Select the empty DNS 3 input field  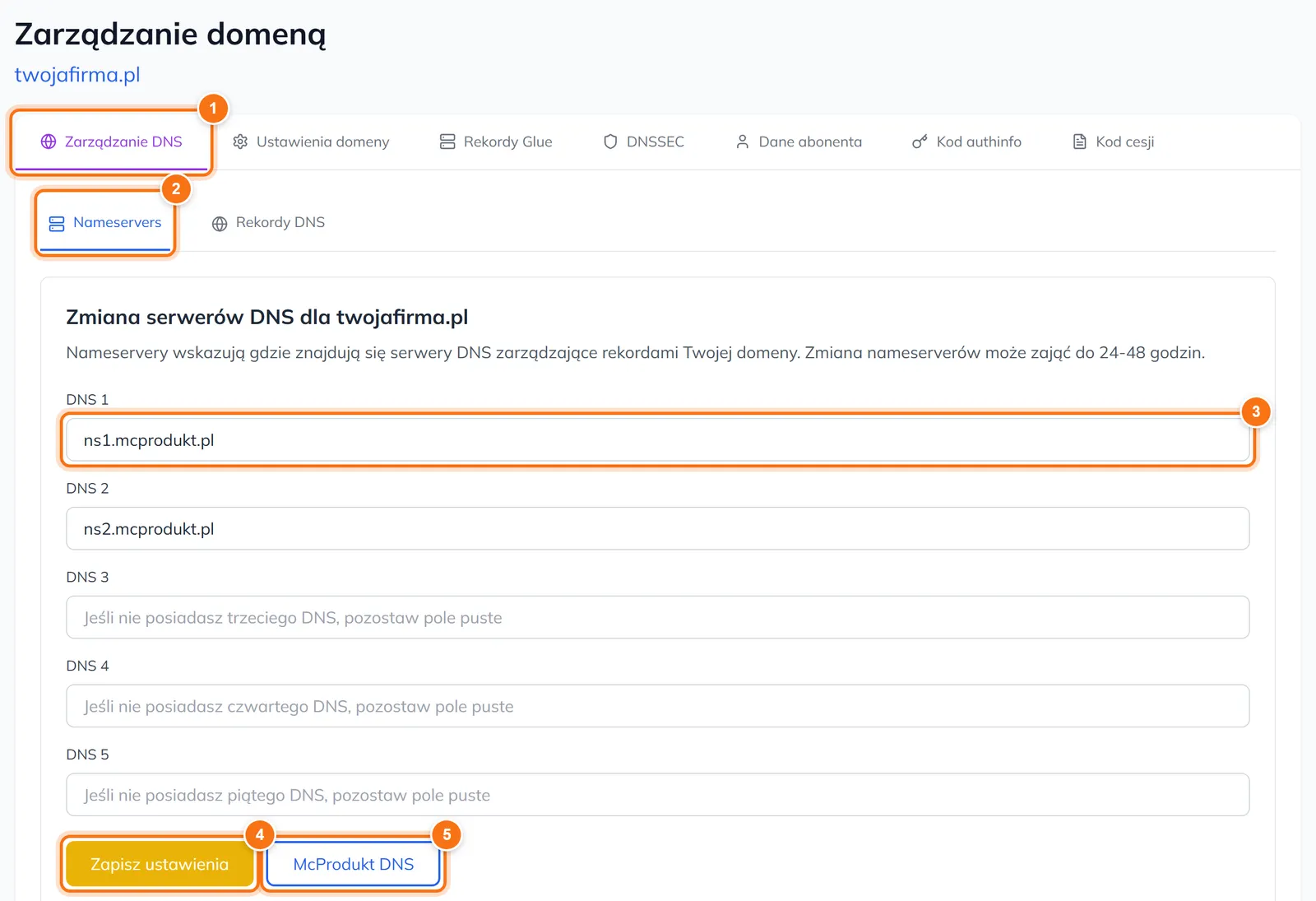coord(658,618)
